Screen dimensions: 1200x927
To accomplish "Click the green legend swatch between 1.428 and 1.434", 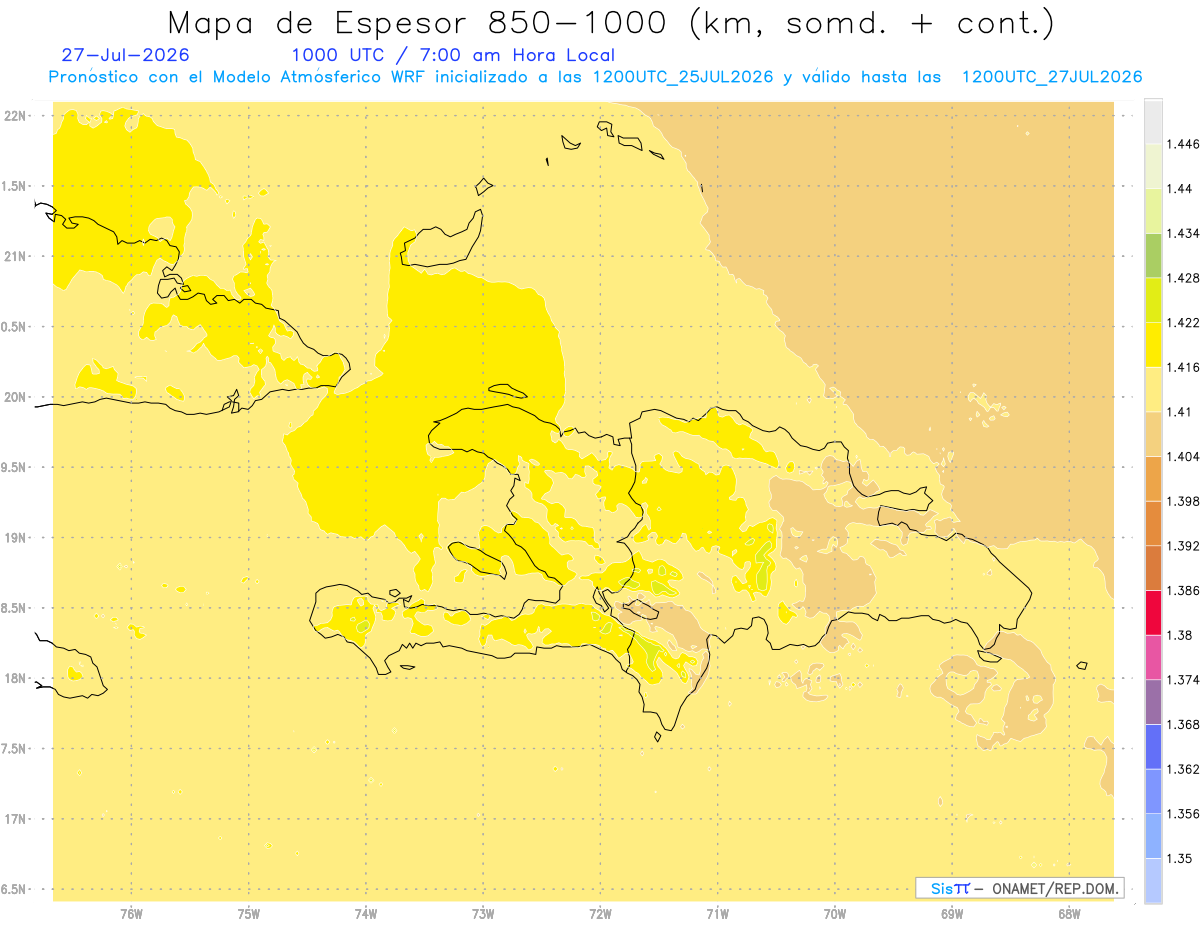I will click(x=1153, y=256).
